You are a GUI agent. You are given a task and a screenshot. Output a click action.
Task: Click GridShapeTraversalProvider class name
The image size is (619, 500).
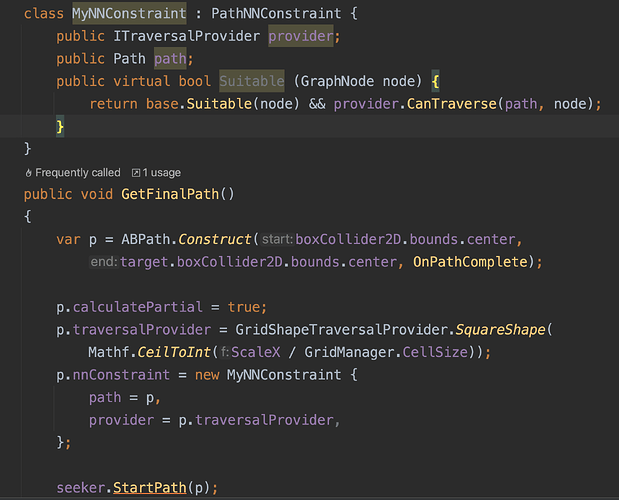(341, 330)
